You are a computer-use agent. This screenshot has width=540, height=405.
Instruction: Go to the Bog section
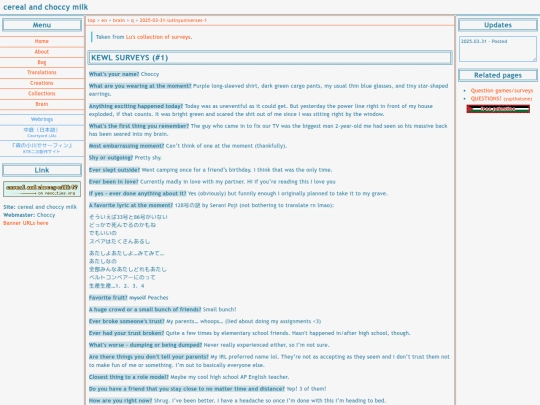42,62
